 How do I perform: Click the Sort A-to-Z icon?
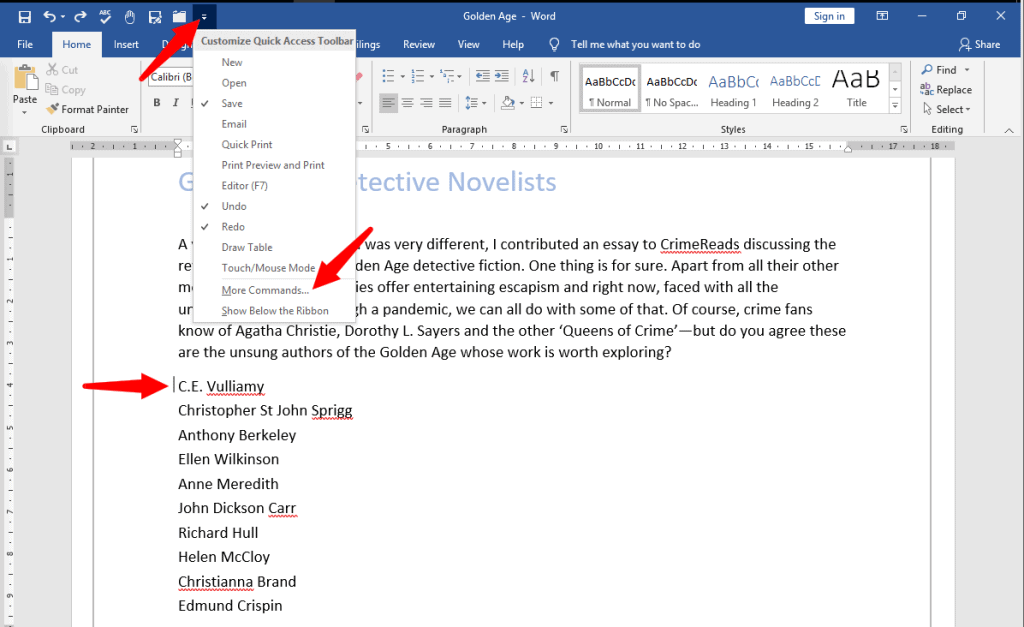click(x=528, y=76)
